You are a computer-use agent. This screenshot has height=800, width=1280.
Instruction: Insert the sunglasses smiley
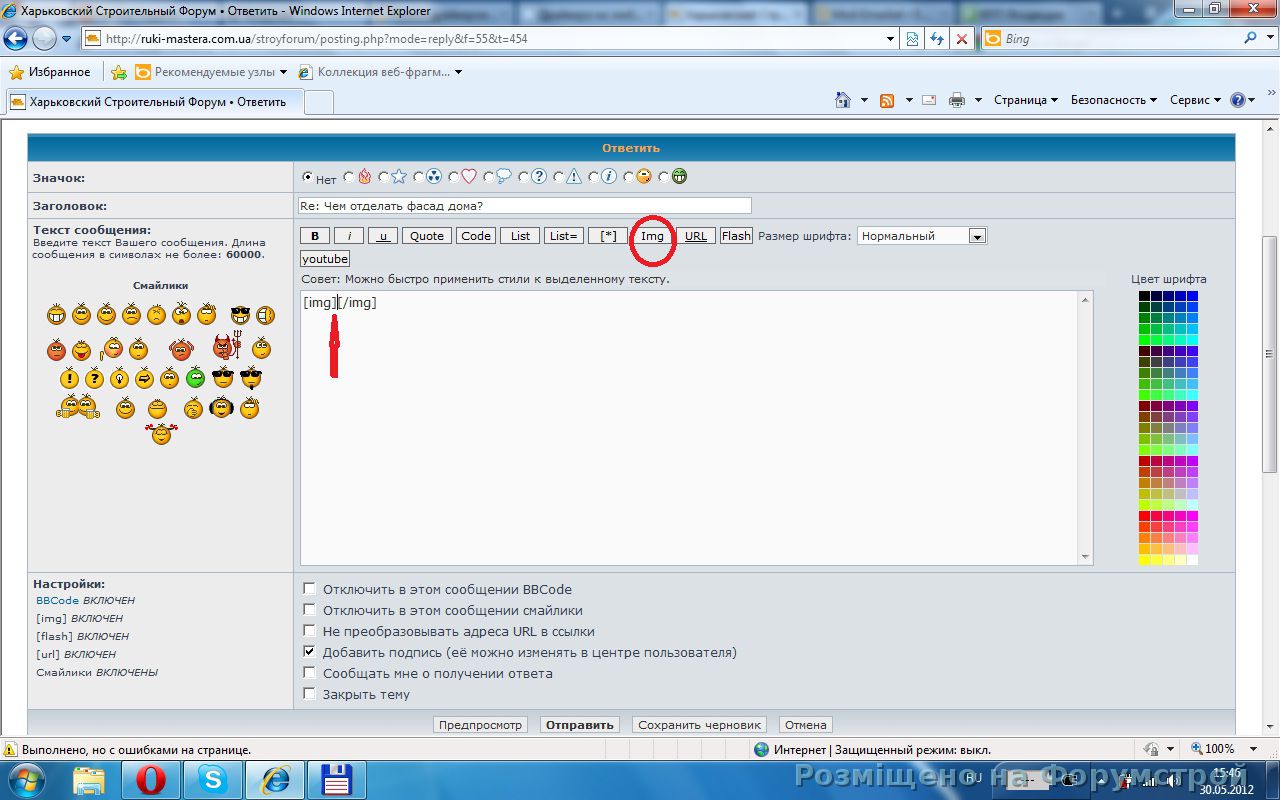click(x=240, y=315)
